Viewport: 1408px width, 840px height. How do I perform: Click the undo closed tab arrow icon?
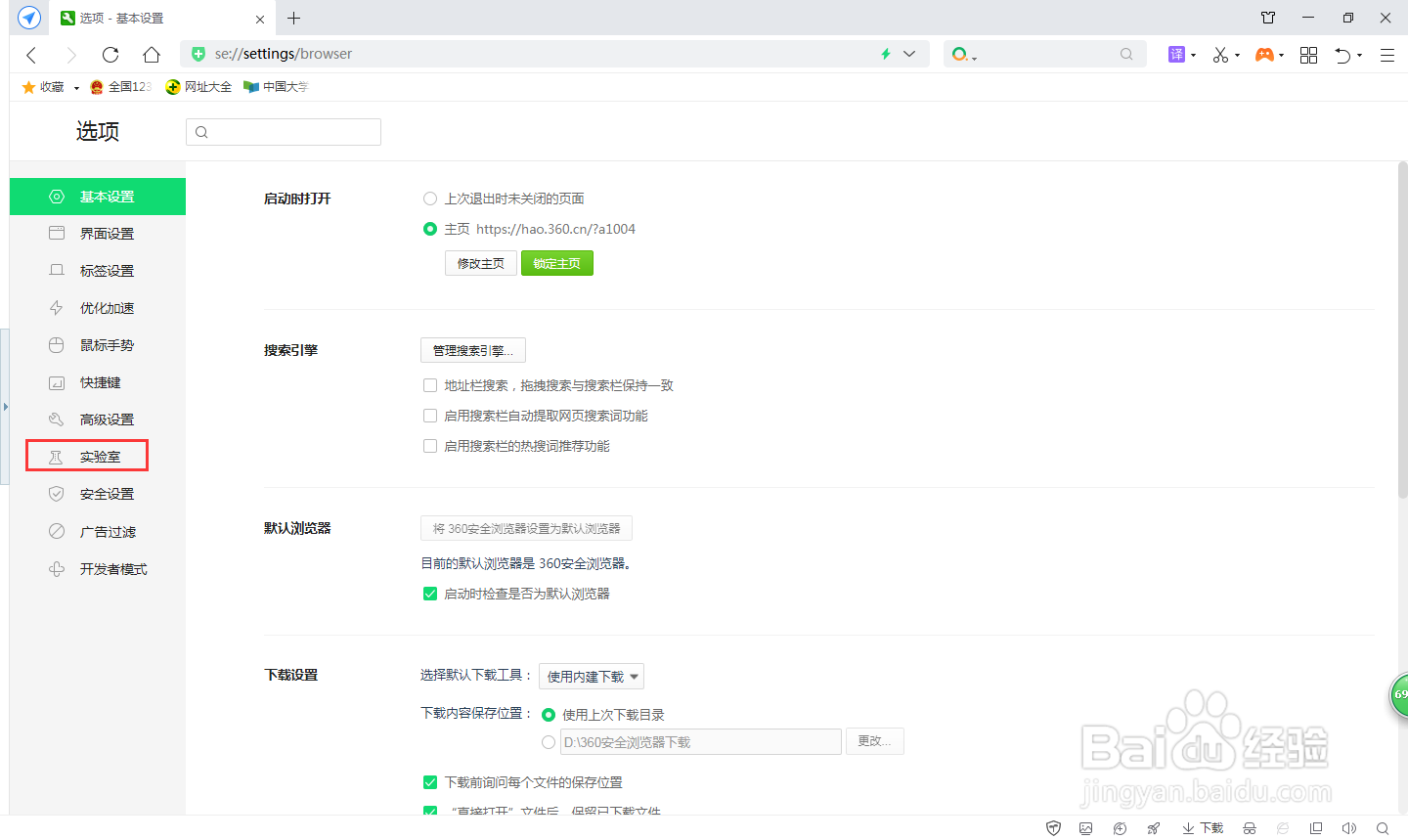point(1343,55)
